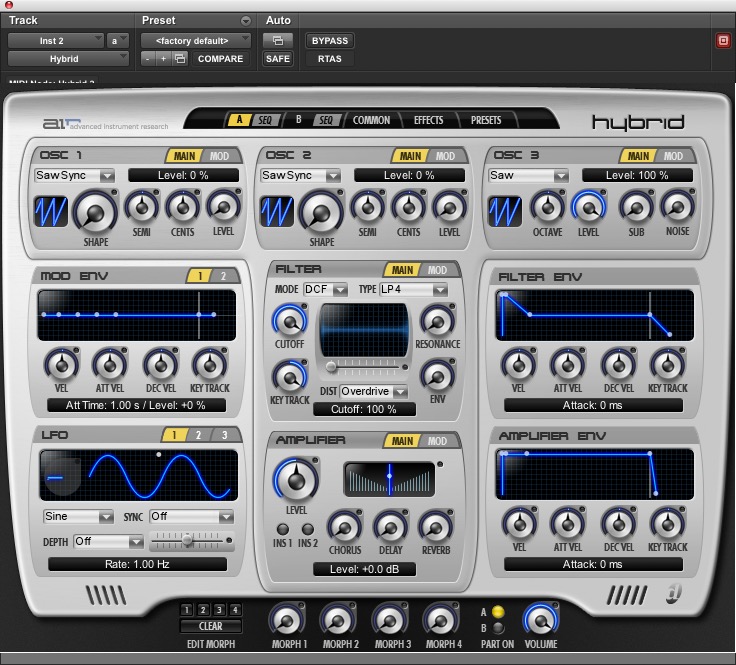Toggle automation SAFE button
The width and height of the screenshot is (736, 665).
point(277,59)
